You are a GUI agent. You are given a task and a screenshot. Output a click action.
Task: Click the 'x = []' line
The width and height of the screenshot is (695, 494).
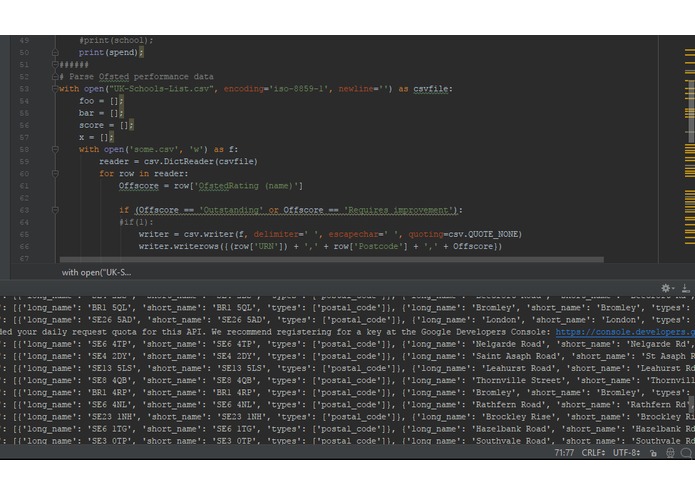96,137
